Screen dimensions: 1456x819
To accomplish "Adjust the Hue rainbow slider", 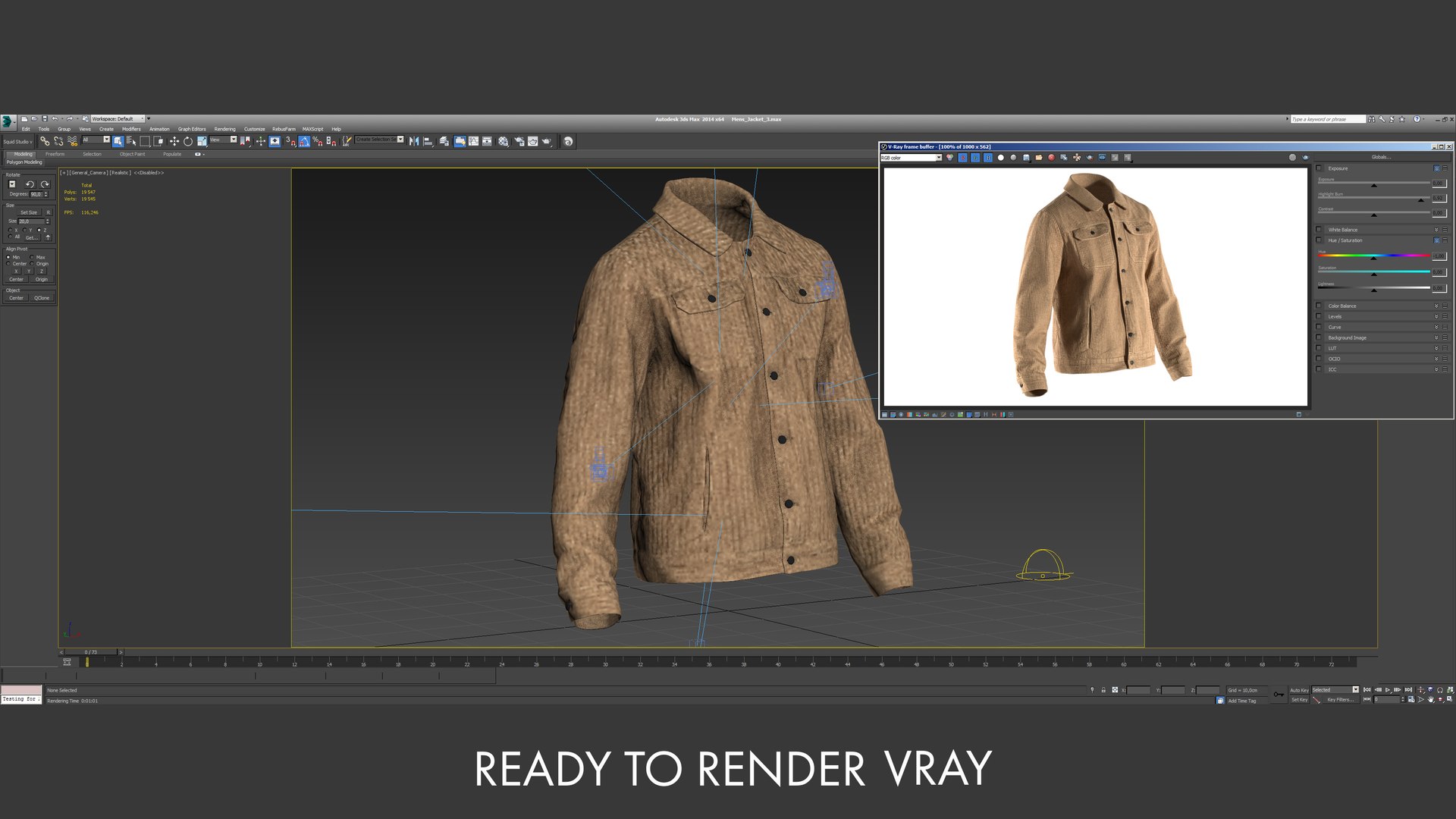I will (x=1373, y=256).
